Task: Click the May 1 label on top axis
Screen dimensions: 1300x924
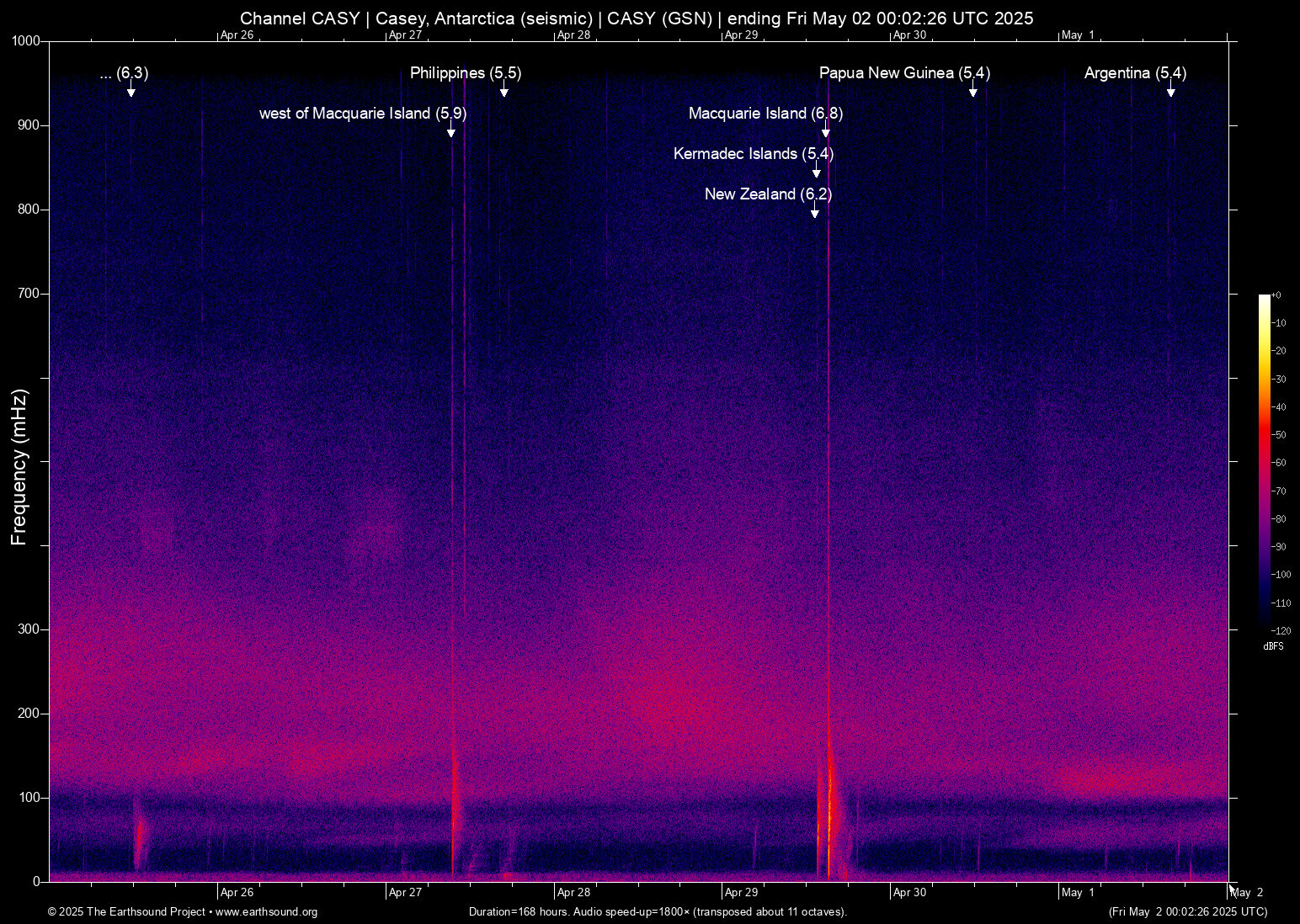Action: 1078,35
